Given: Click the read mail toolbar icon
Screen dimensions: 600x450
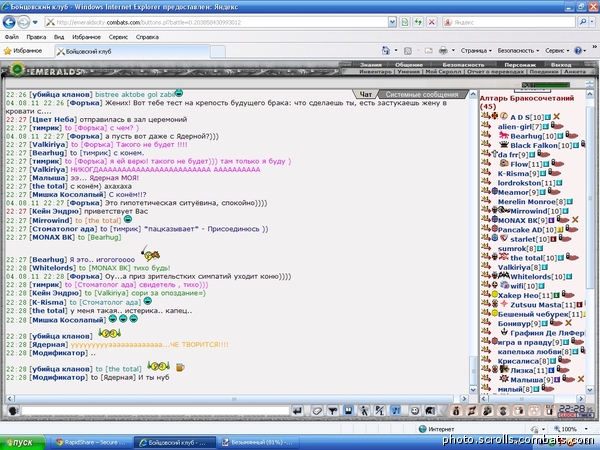Looking at the screenshot, I should tap(429, 51).
